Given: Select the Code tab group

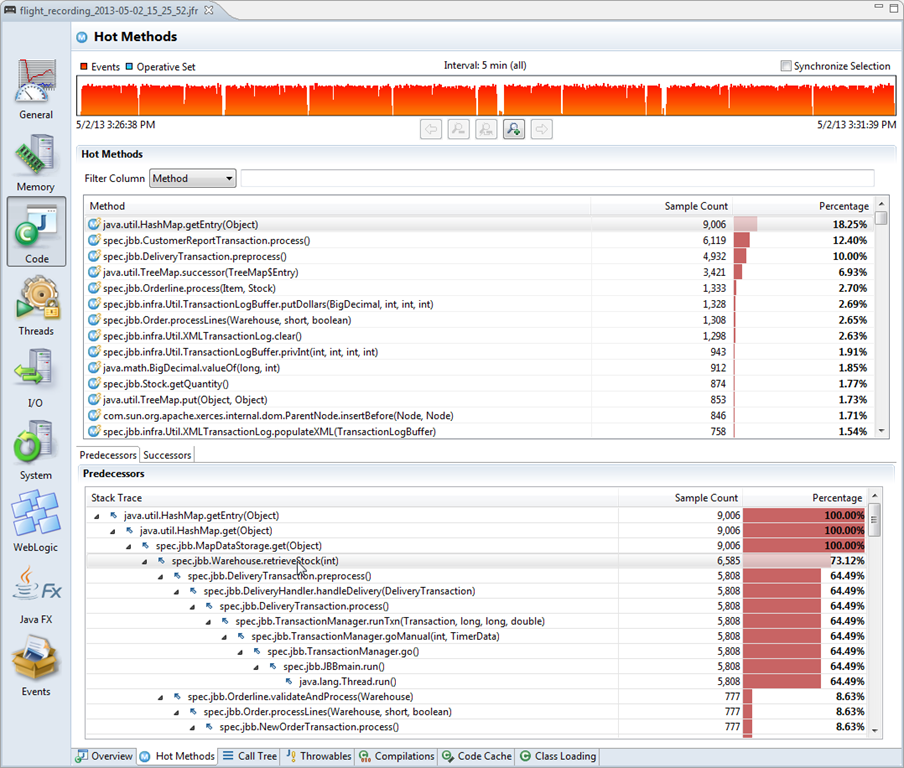Looking at the screenshot, I should (36, 232).
